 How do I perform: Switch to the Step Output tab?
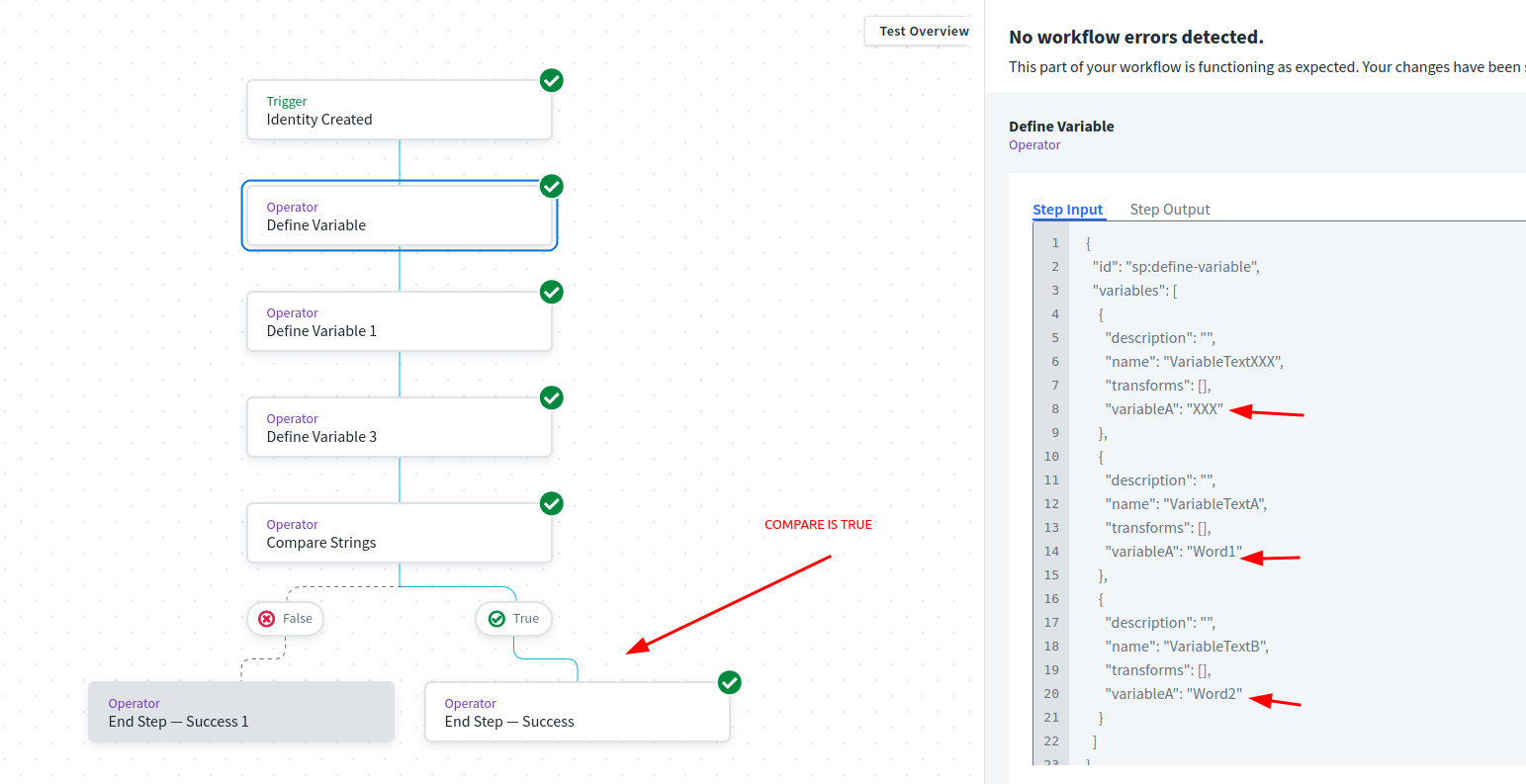[x=1169, y=210]
